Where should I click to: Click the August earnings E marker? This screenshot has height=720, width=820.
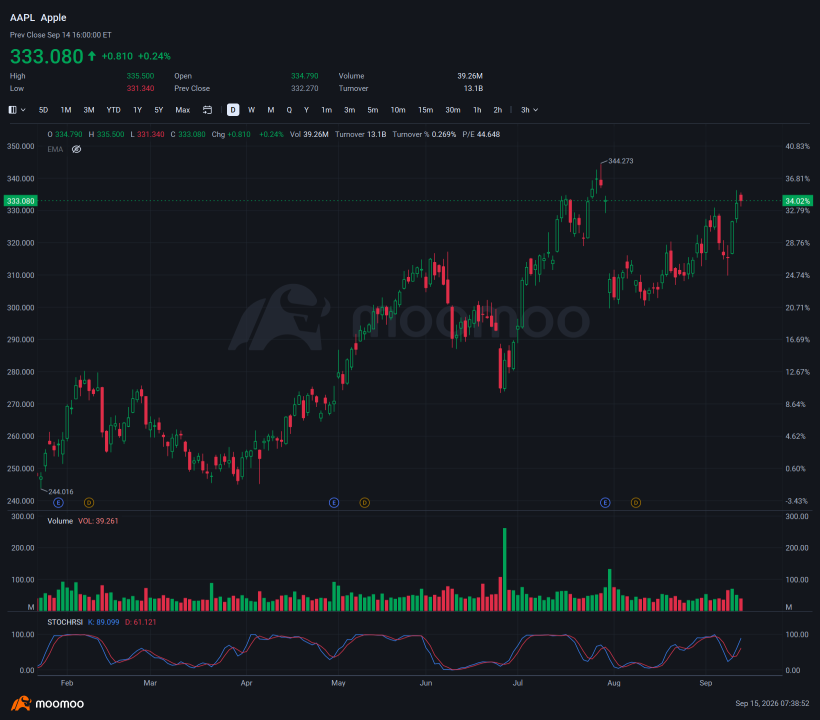pos(605,502)
